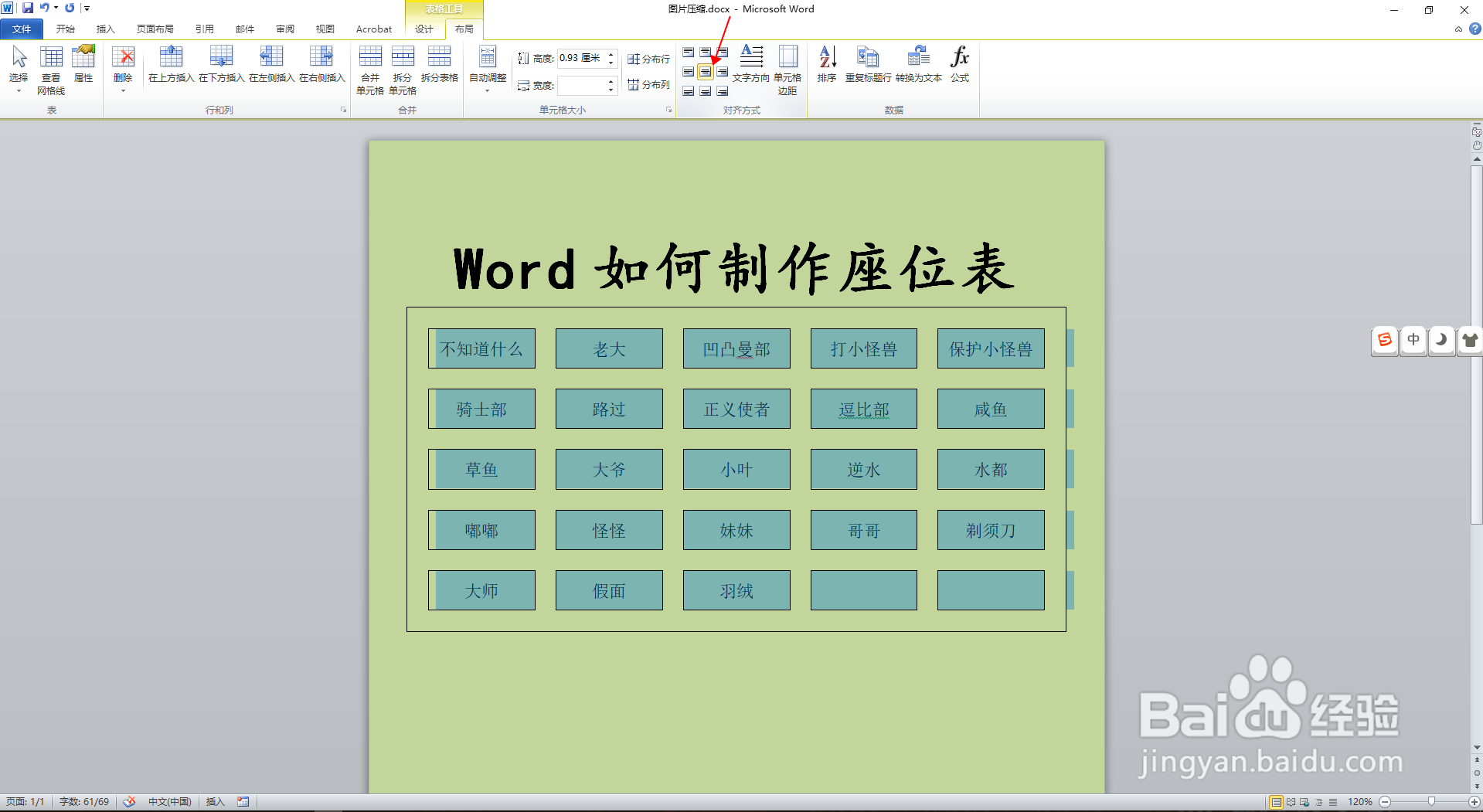Toggle 重复标题行 (Repeat Header Rows)
The width and height of the screenshot is (1483, 812).
coord(868,63)
